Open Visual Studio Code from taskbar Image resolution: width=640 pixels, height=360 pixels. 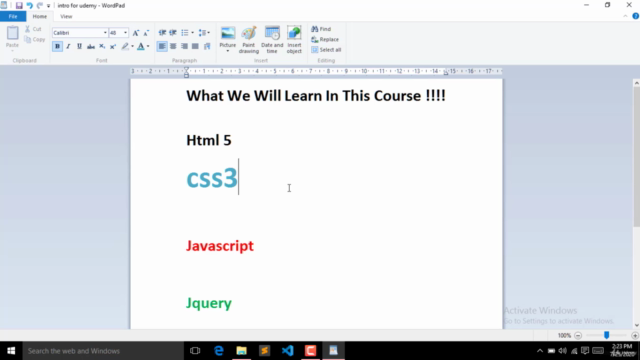click(287, 351)
